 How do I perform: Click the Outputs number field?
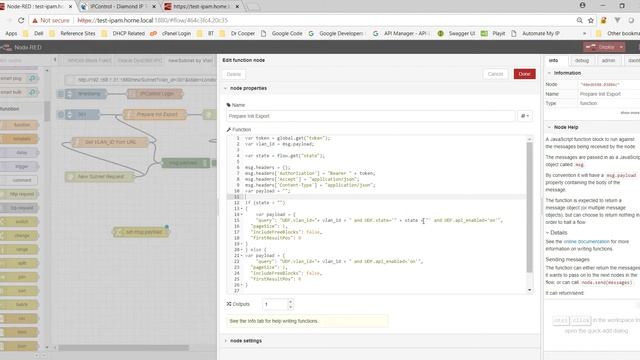275,304
